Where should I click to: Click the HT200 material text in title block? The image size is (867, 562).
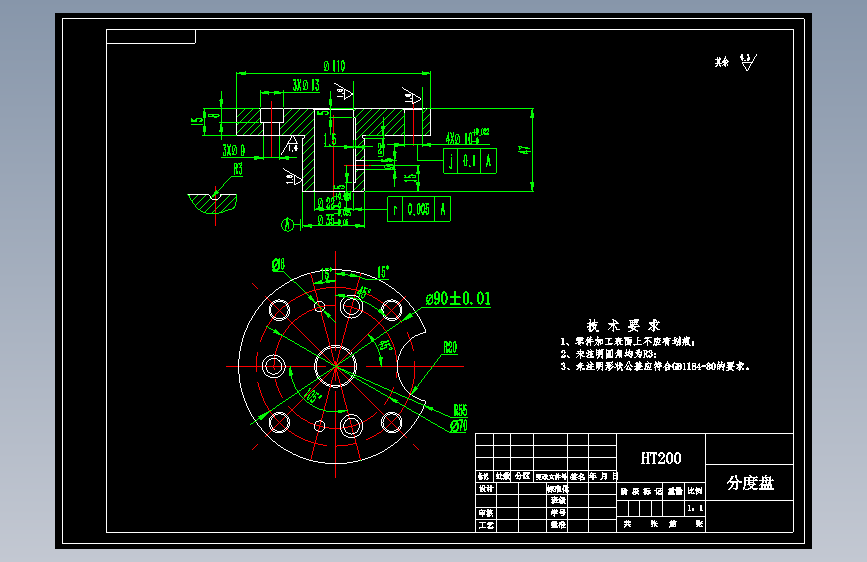(661, 458)
